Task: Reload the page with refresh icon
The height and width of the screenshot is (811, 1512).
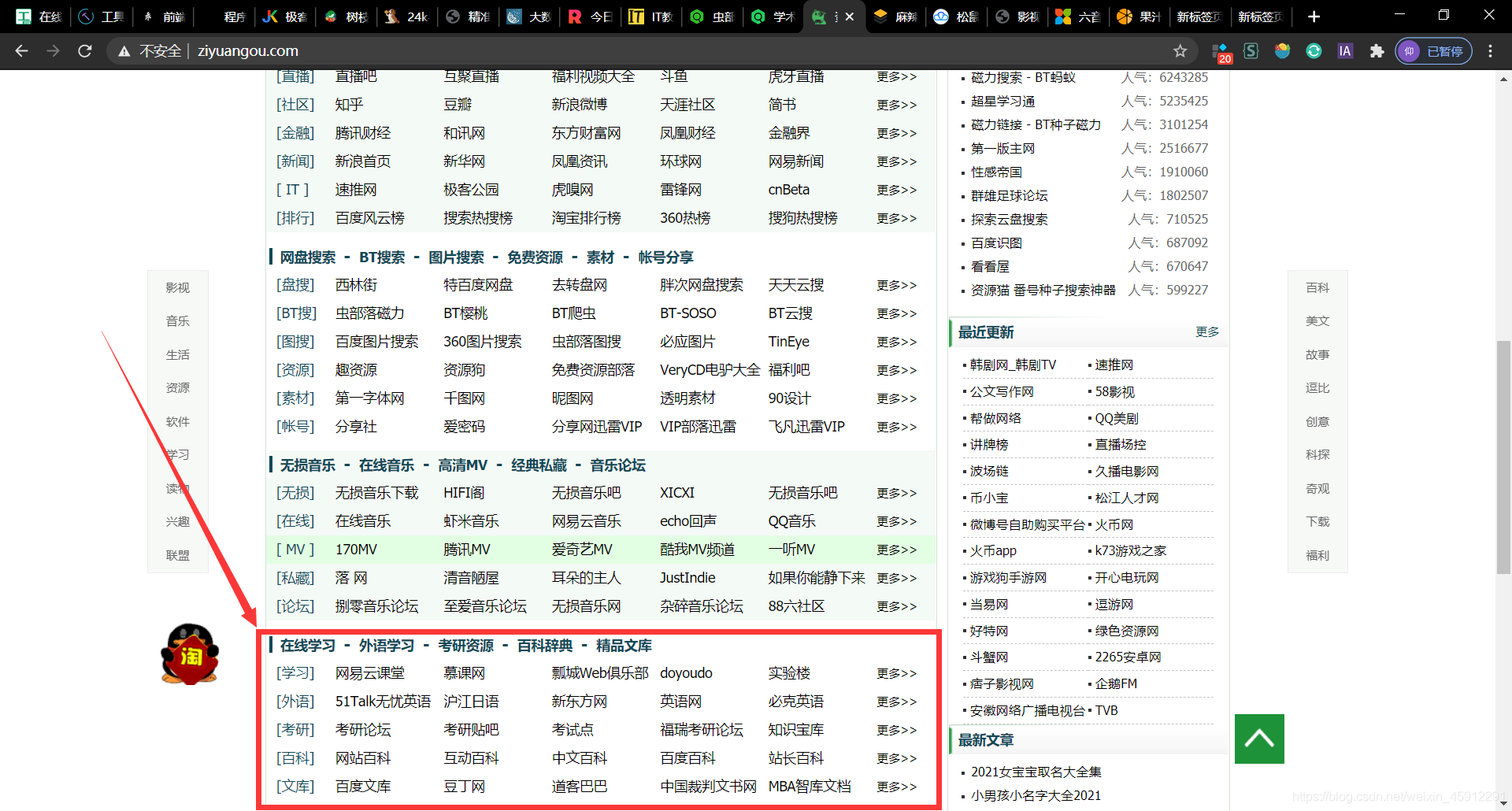Action: [x=85, y=51]
